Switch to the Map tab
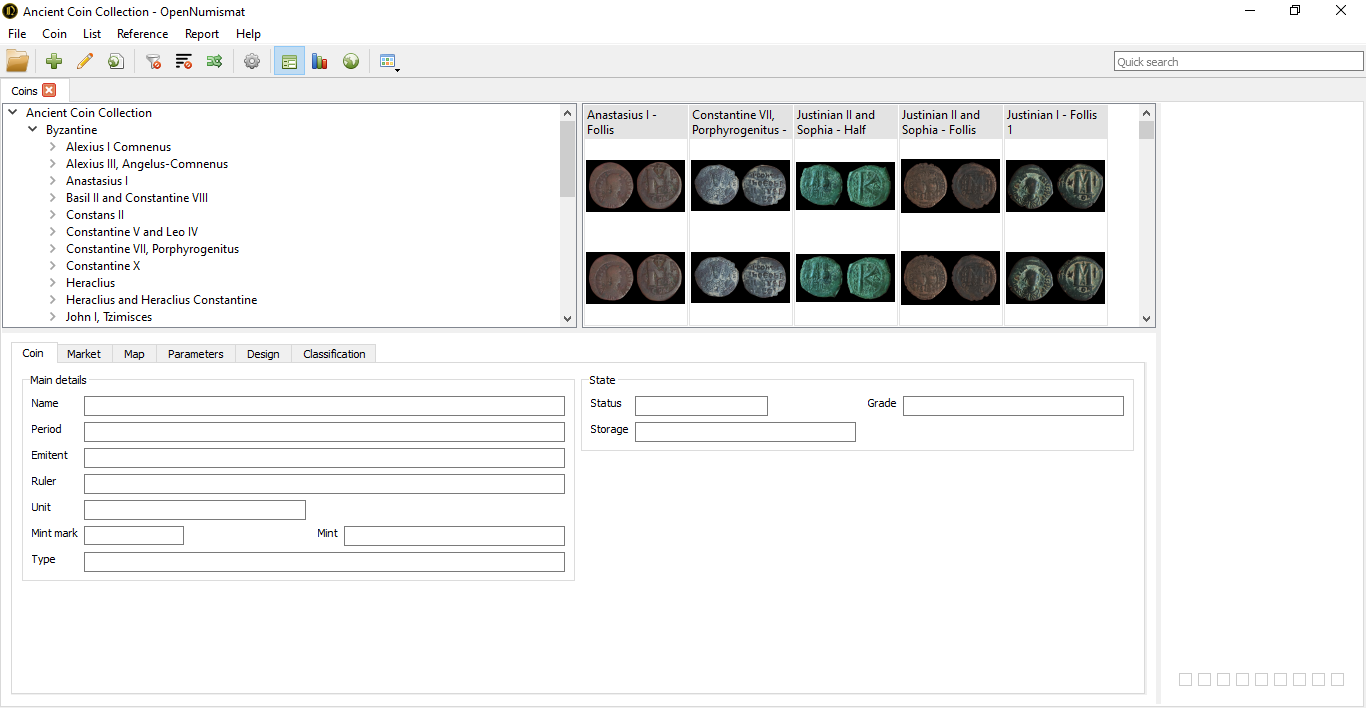This screenshot has height=708, width=1366. tap(134, 354)
